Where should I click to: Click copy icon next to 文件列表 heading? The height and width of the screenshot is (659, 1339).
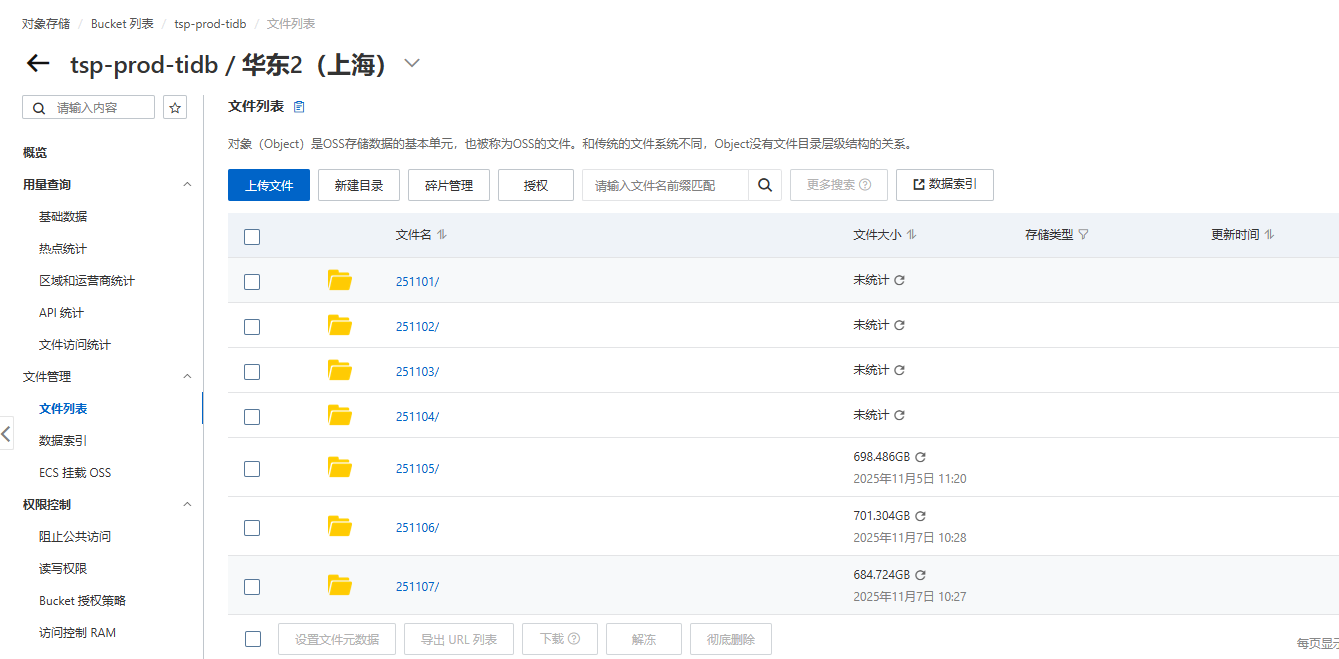[x=299, y=107]
